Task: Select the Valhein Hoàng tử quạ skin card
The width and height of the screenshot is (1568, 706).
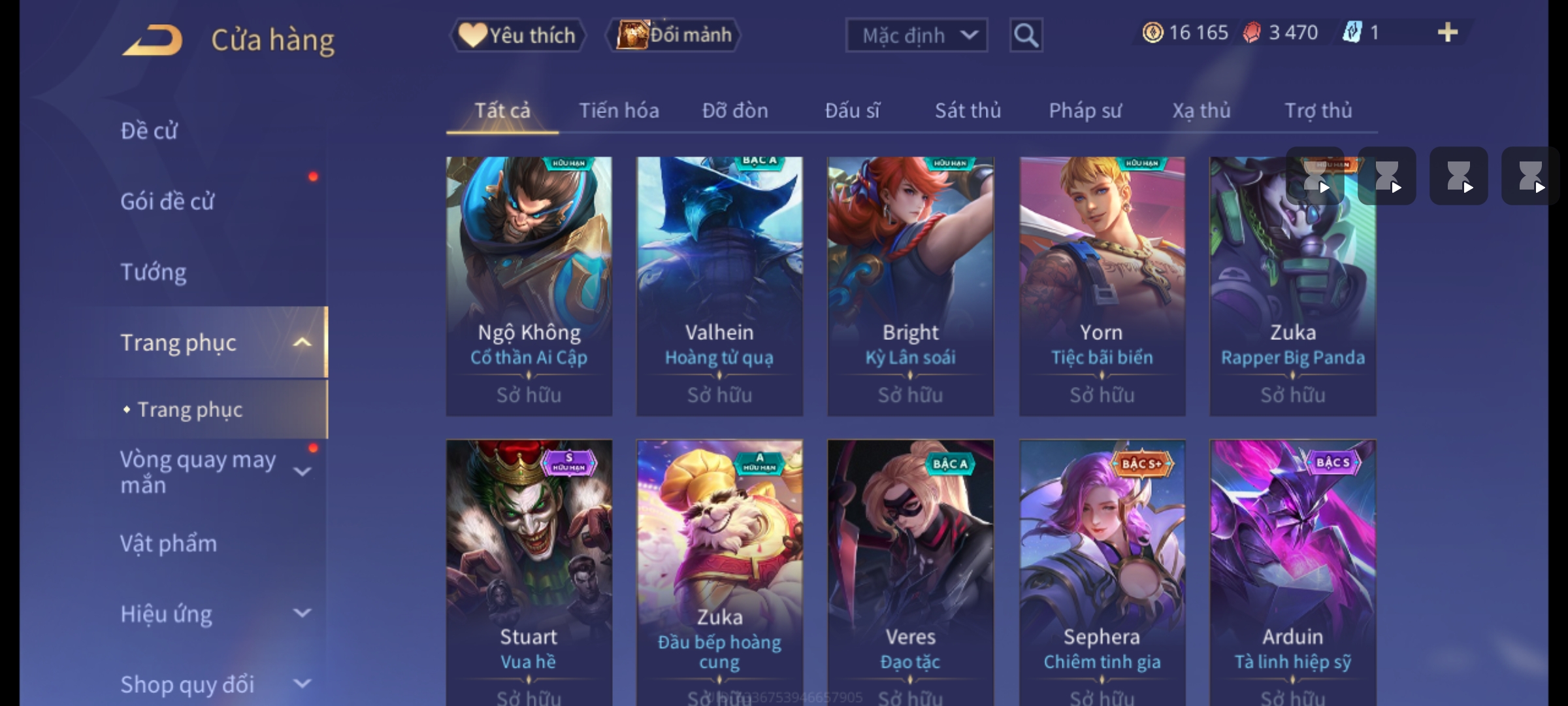Action: pyautogui.click(x=719, y=286)
